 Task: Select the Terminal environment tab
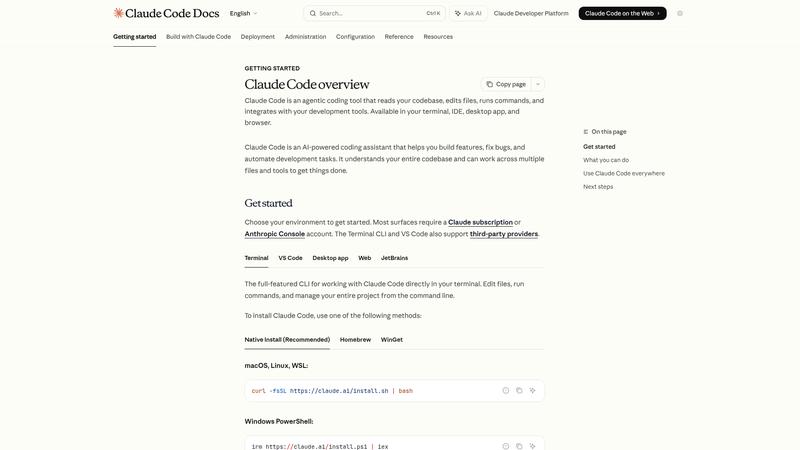pyautogui.click(x=256, y=258)
